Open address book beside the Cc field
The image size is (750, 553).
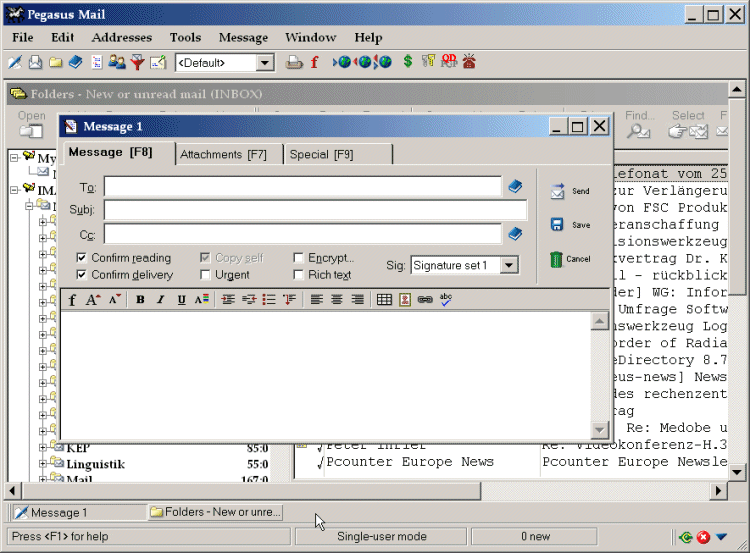click(515, 233)
